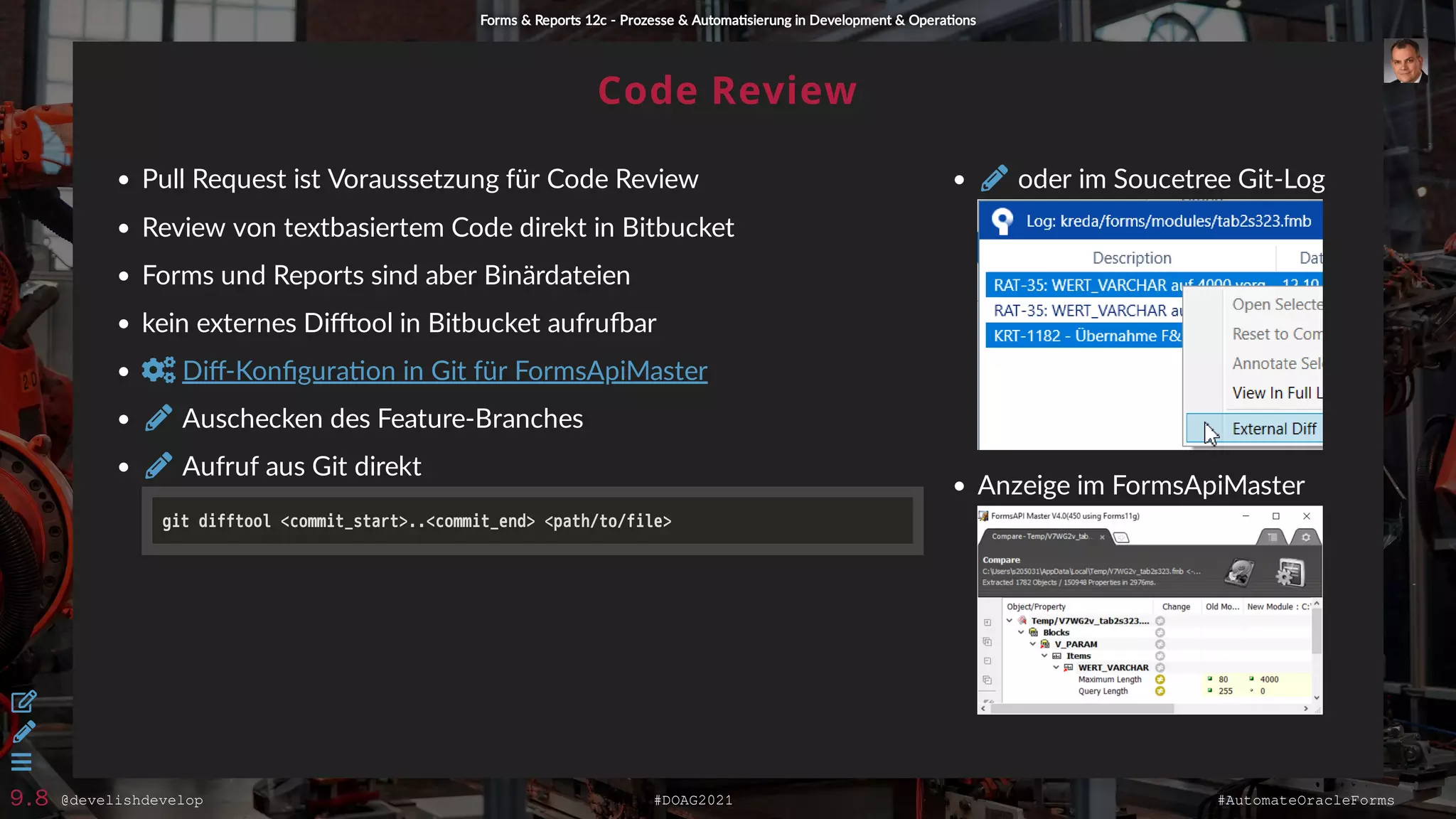Click the gear-window configuration icon in the Compare header

click(x=1289, y=572)
